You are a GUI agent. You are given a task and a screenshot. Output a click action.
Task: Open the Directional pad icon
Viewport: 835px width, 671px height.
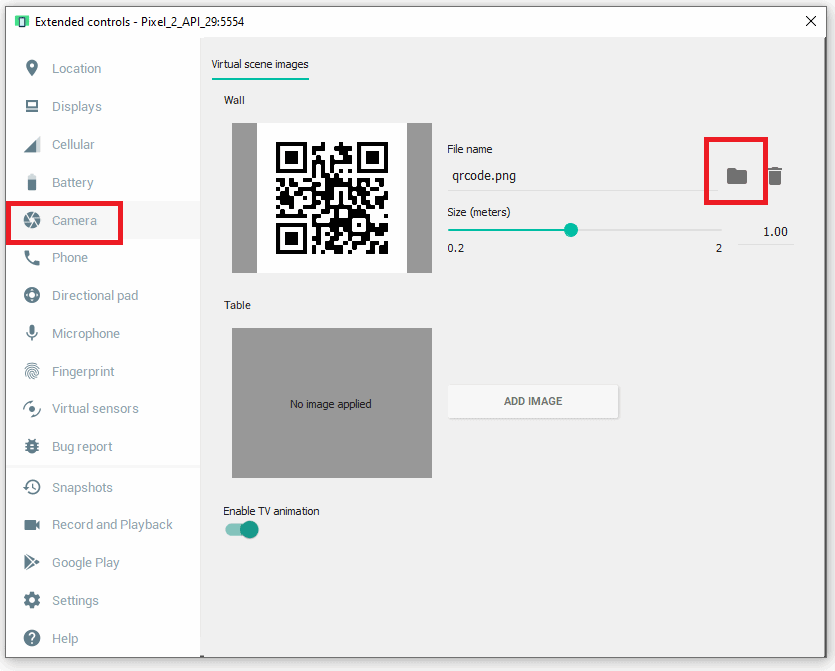[32, 296]
